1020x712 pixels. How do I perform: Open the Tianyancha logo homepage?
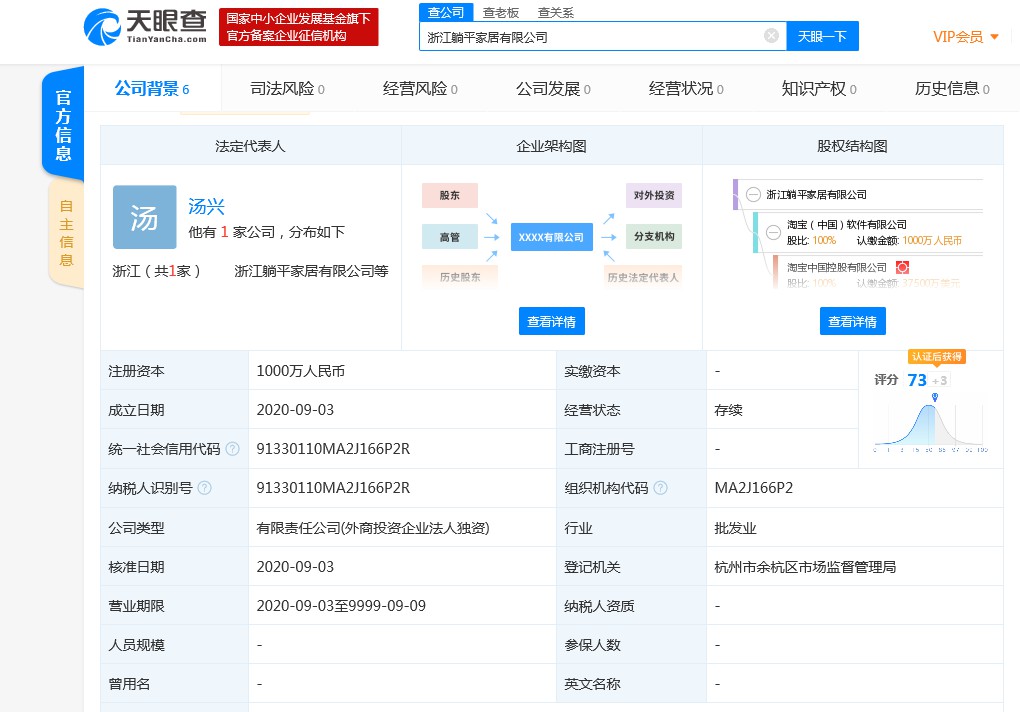(x=146, y=27)
